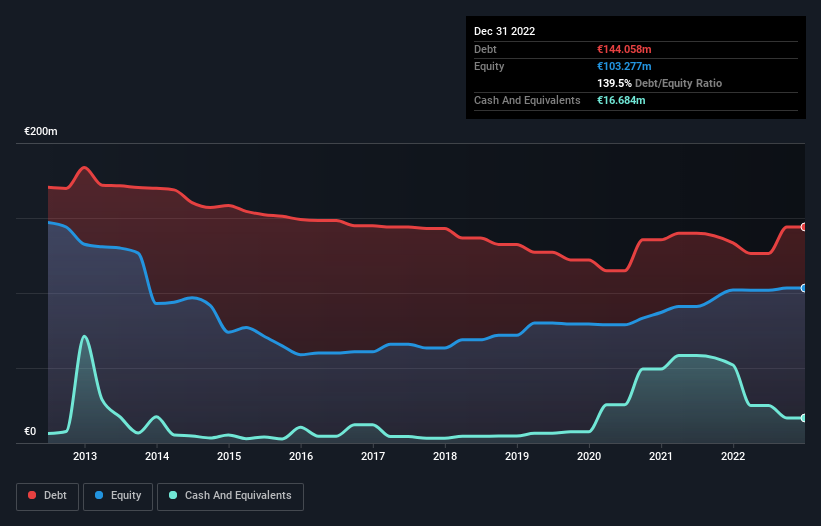Viewport: 821px width, 526px height.
Task: Click the €0 y-axis label
Action: coord(30,431)
